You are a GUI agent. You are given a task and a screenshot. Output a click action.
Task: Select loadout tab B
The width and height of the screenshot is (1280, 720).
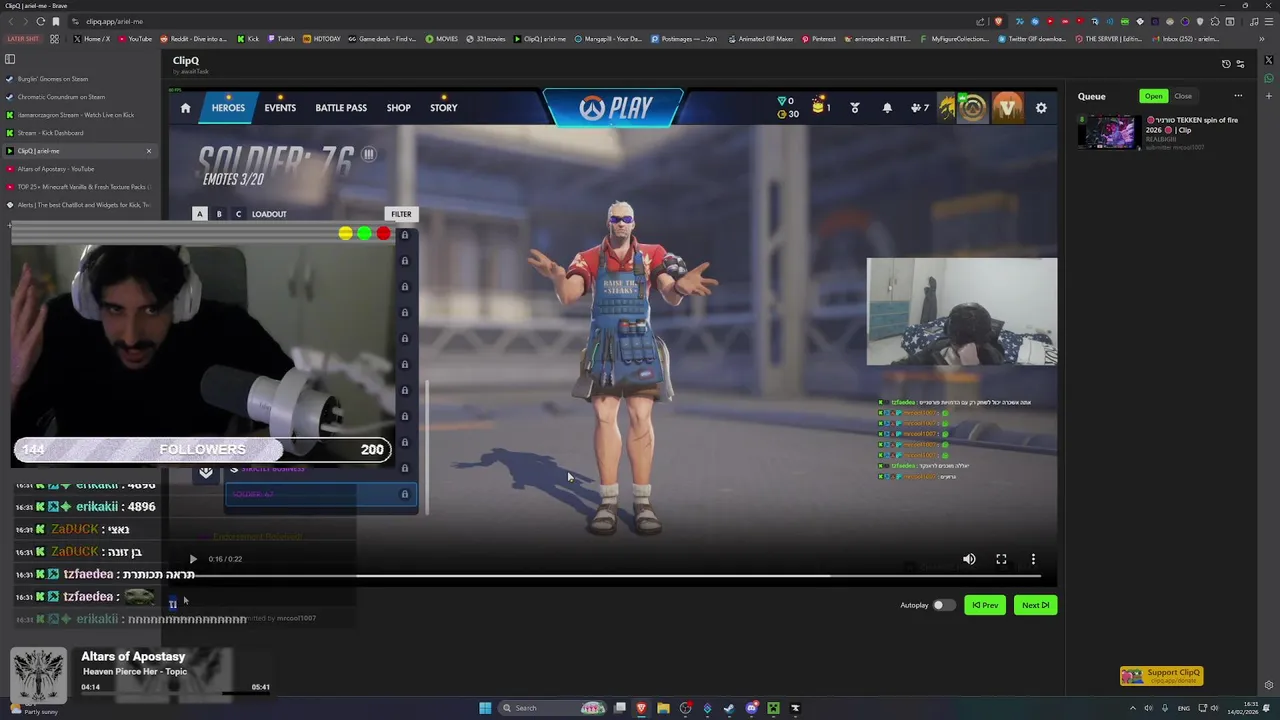[x=219, y=214]
